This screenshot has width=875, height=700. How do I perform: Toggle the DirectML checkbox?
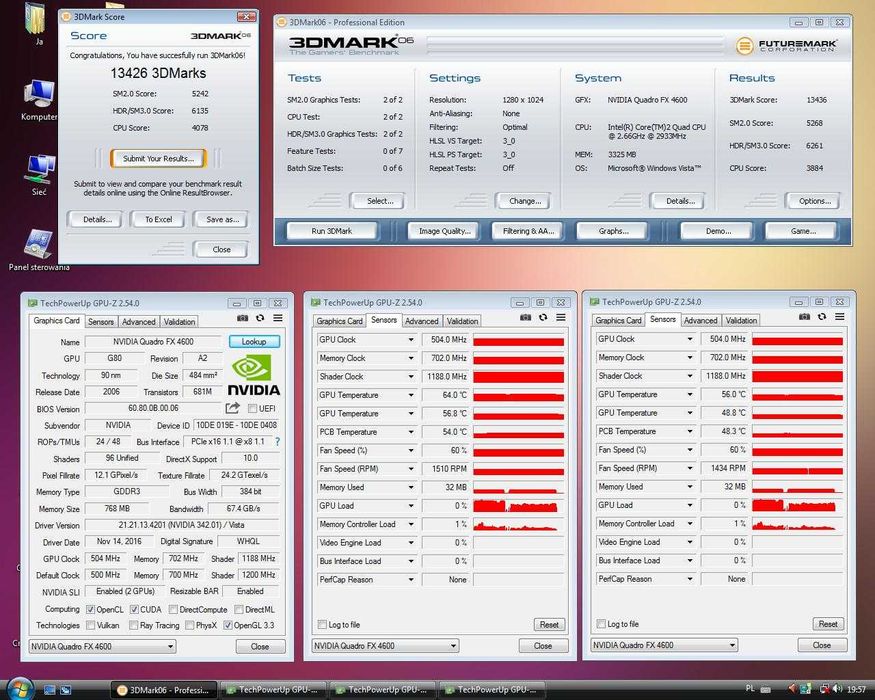click(239, 610)
